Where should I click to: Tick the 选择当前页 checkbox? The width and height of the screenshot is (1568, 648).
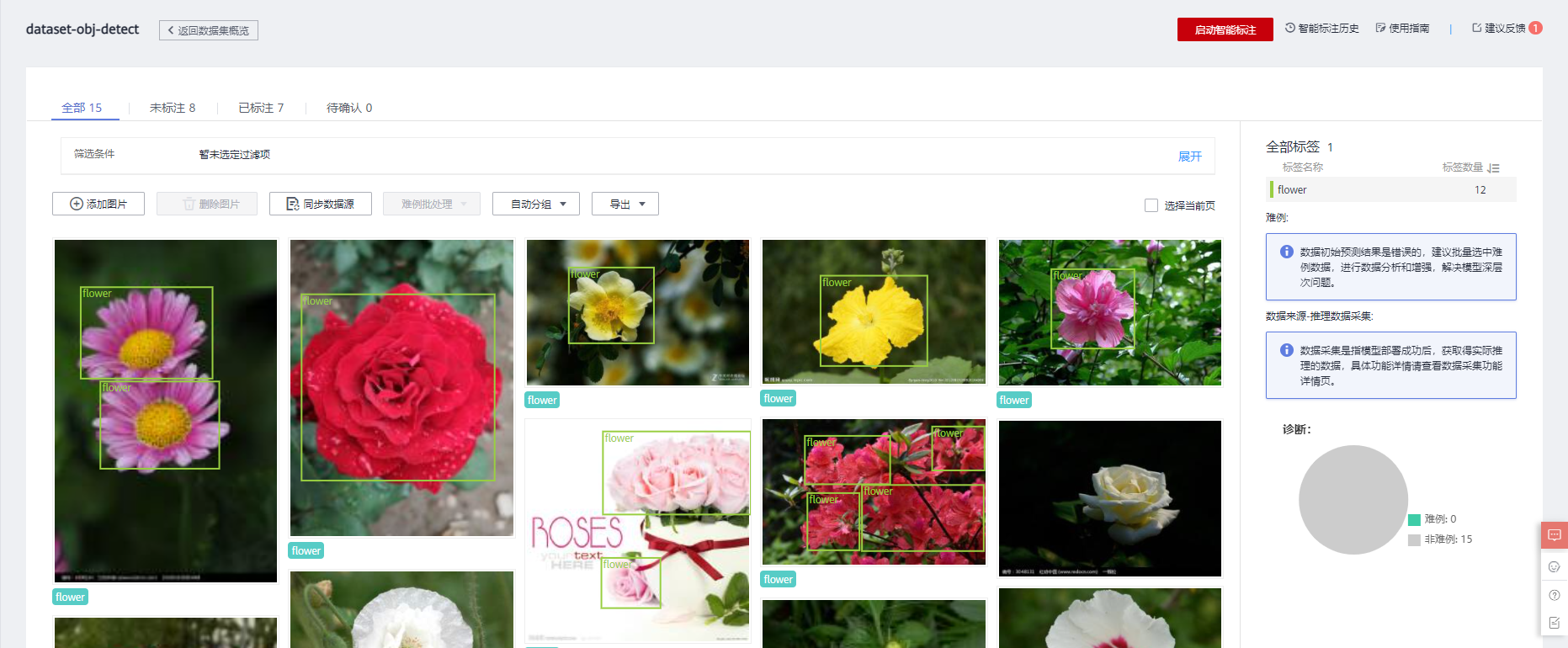1151,205
